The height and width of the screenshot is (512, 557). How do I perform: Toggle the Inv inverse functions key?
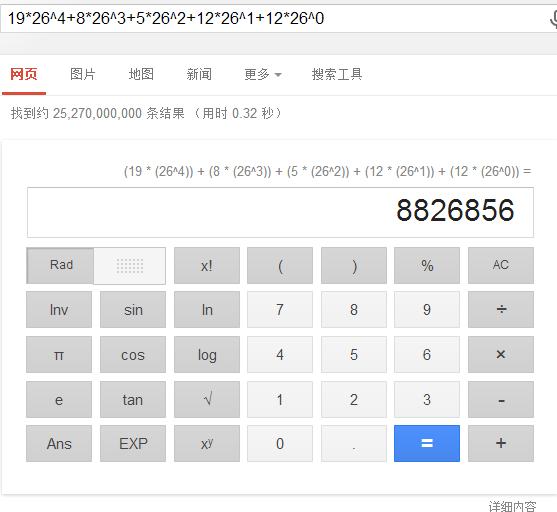pyautogui.click(x=59, y=309)
